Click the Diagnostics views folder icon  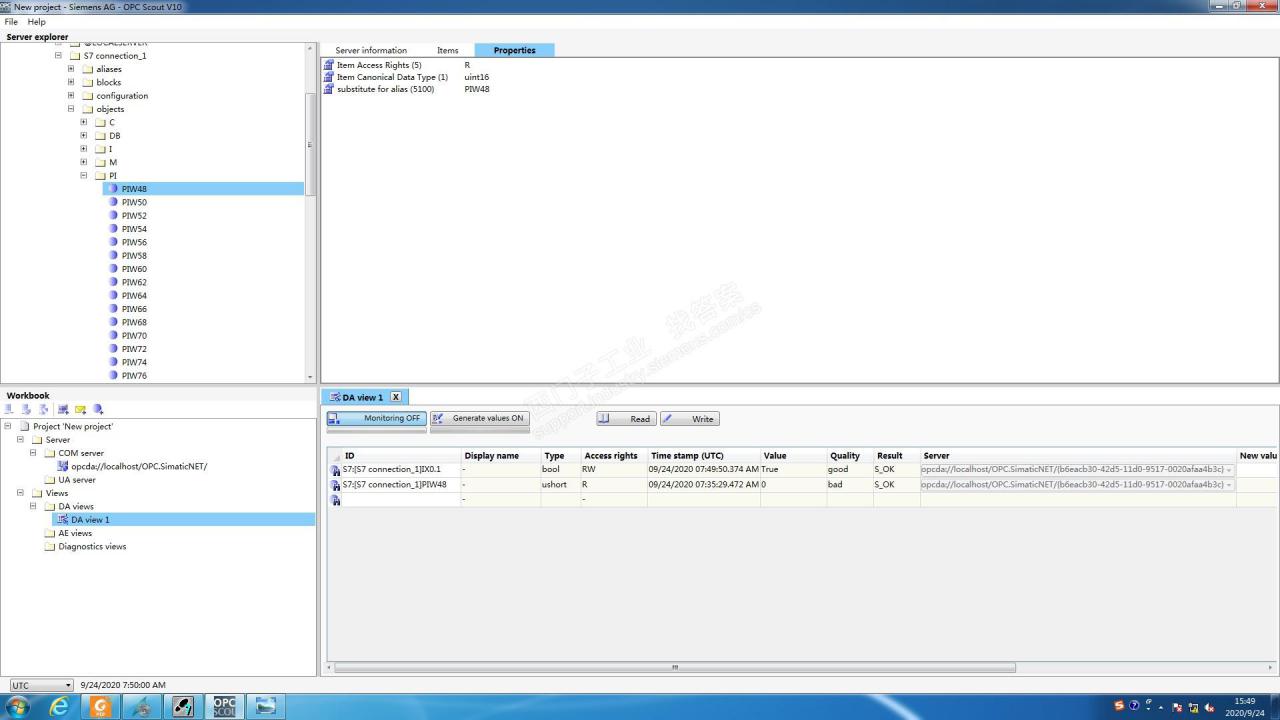(50, 547)
